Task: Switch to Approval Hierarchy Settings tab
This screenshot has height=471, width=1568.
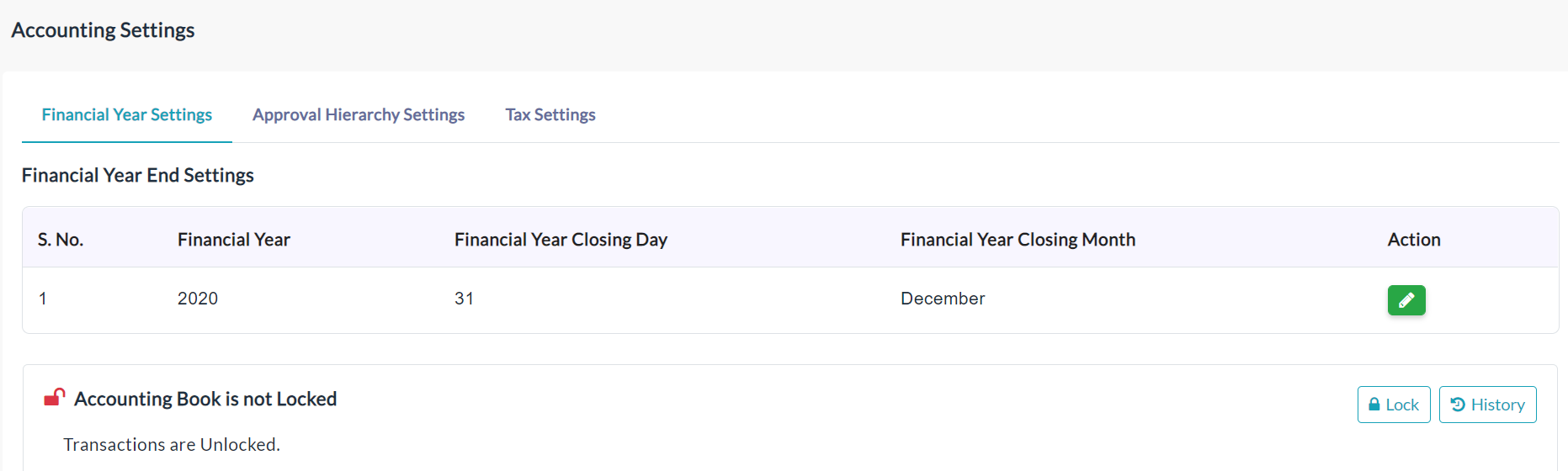Action: (359, 114)
